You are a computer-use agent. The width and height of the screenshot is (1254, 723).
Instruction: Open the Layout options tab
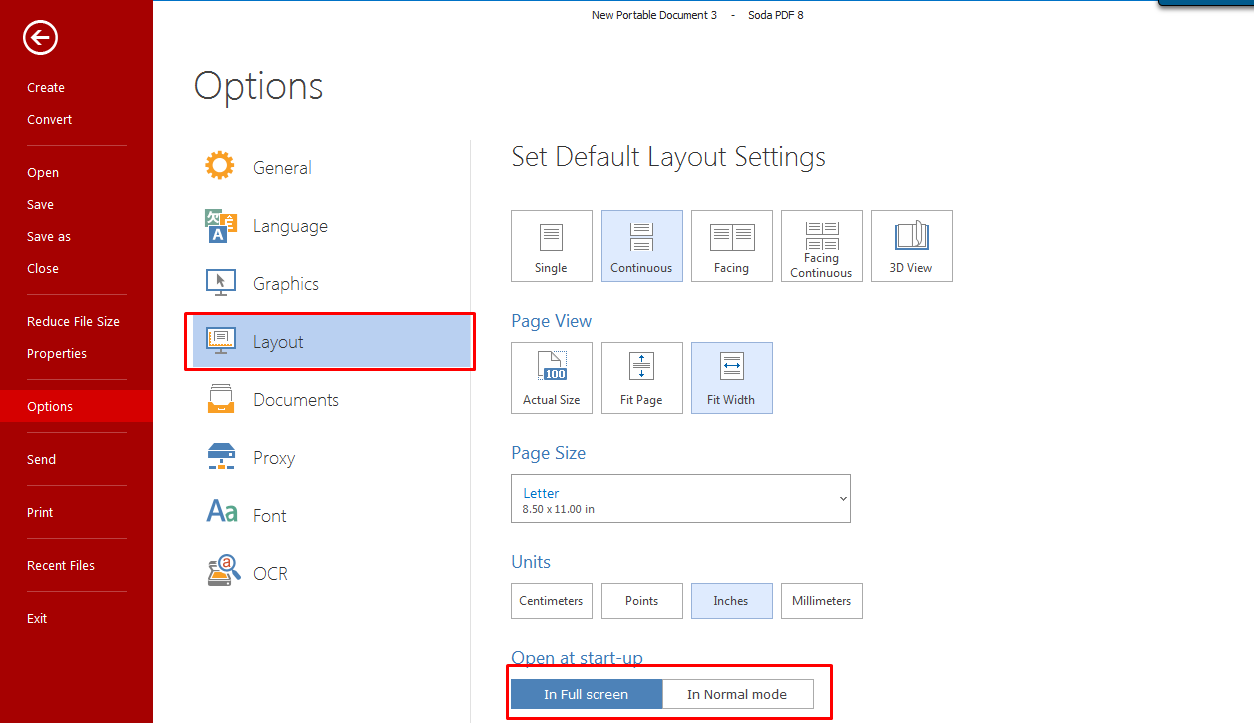click(330, 342)
